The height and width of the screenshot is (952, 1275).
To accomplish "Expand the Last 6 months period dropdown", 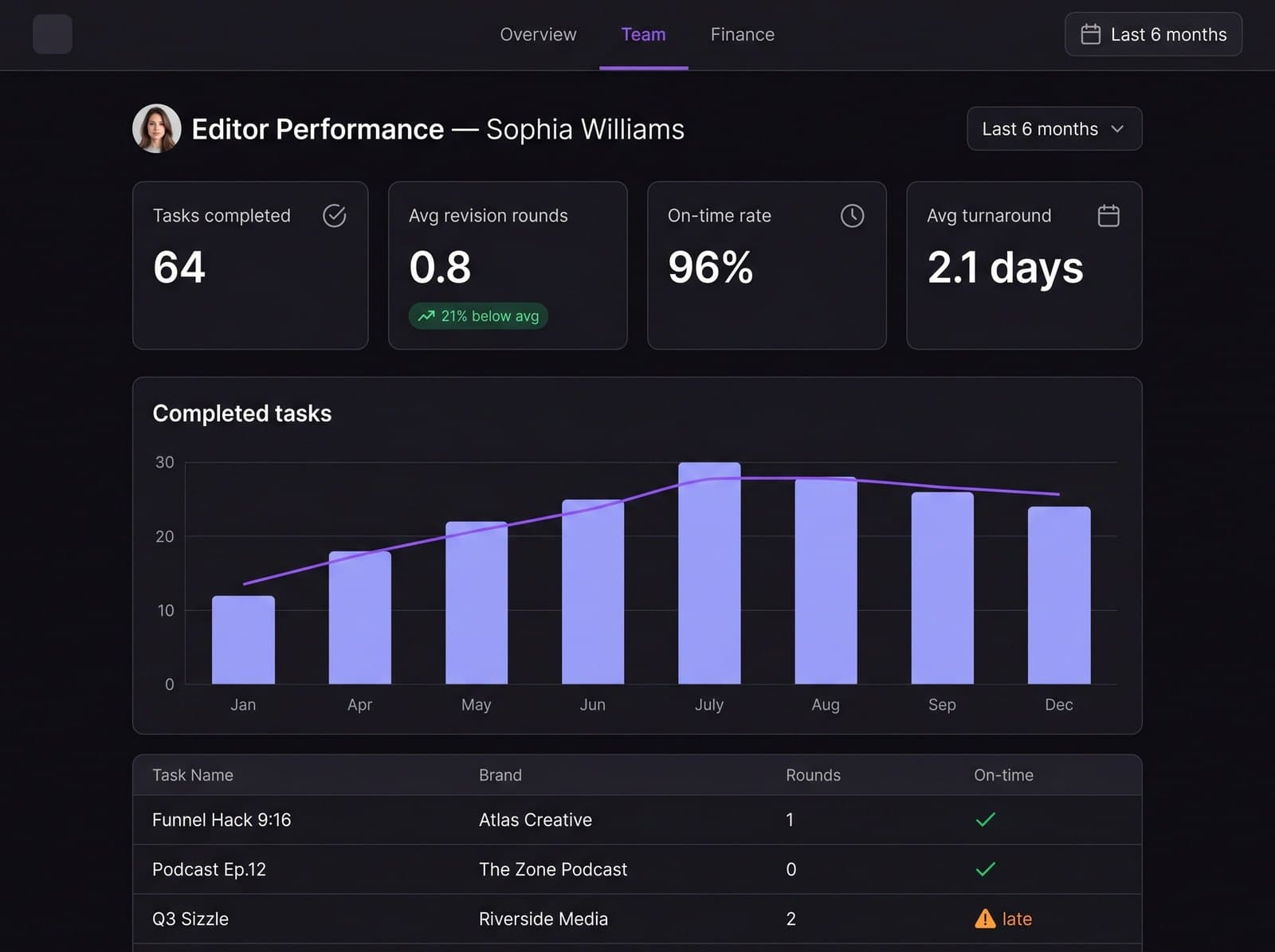I will pos(1053,128).
